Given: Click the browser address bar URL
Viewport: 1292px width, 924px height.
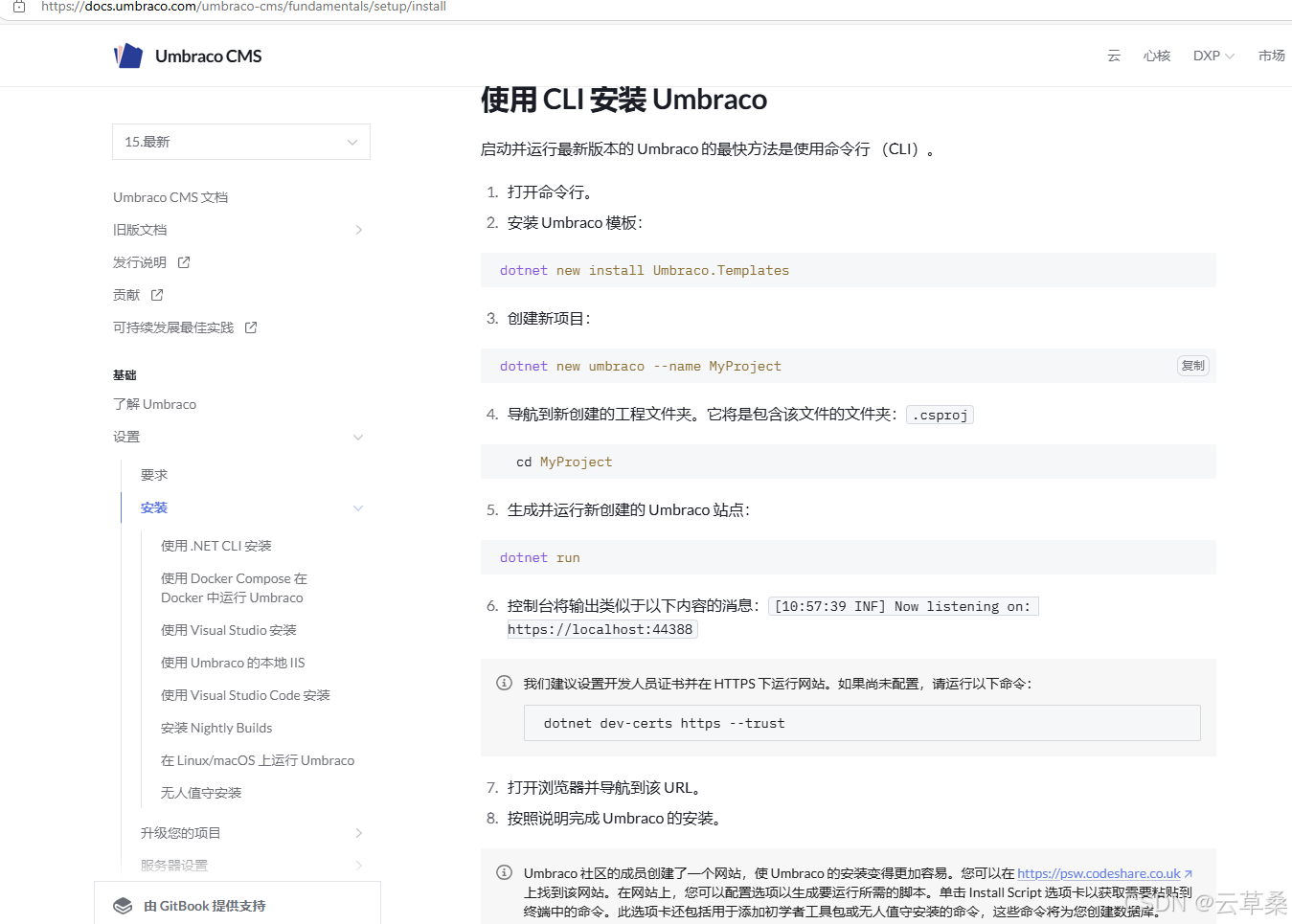Looking at the screenshot, I should click(243, 7).
